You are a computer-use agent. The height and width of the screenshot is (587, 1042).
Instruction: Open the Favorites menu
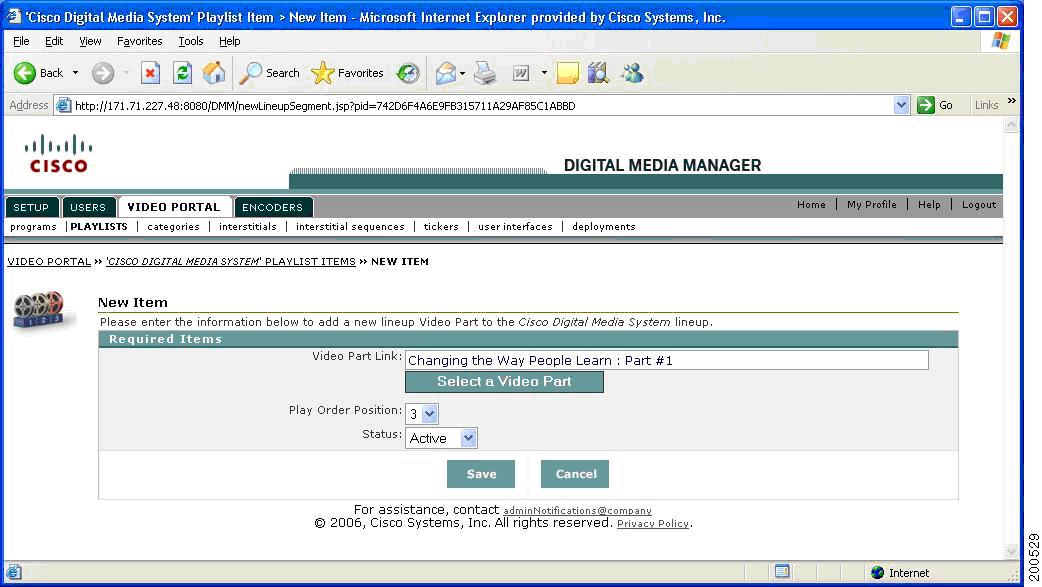tap(139, 41)
